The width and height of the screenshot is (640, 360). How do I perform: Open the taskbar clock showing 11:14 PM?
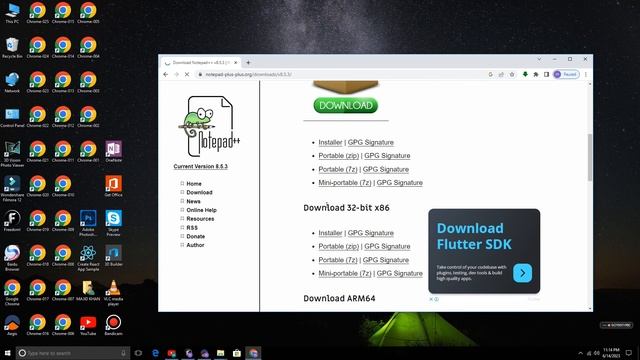coord(611,353)
